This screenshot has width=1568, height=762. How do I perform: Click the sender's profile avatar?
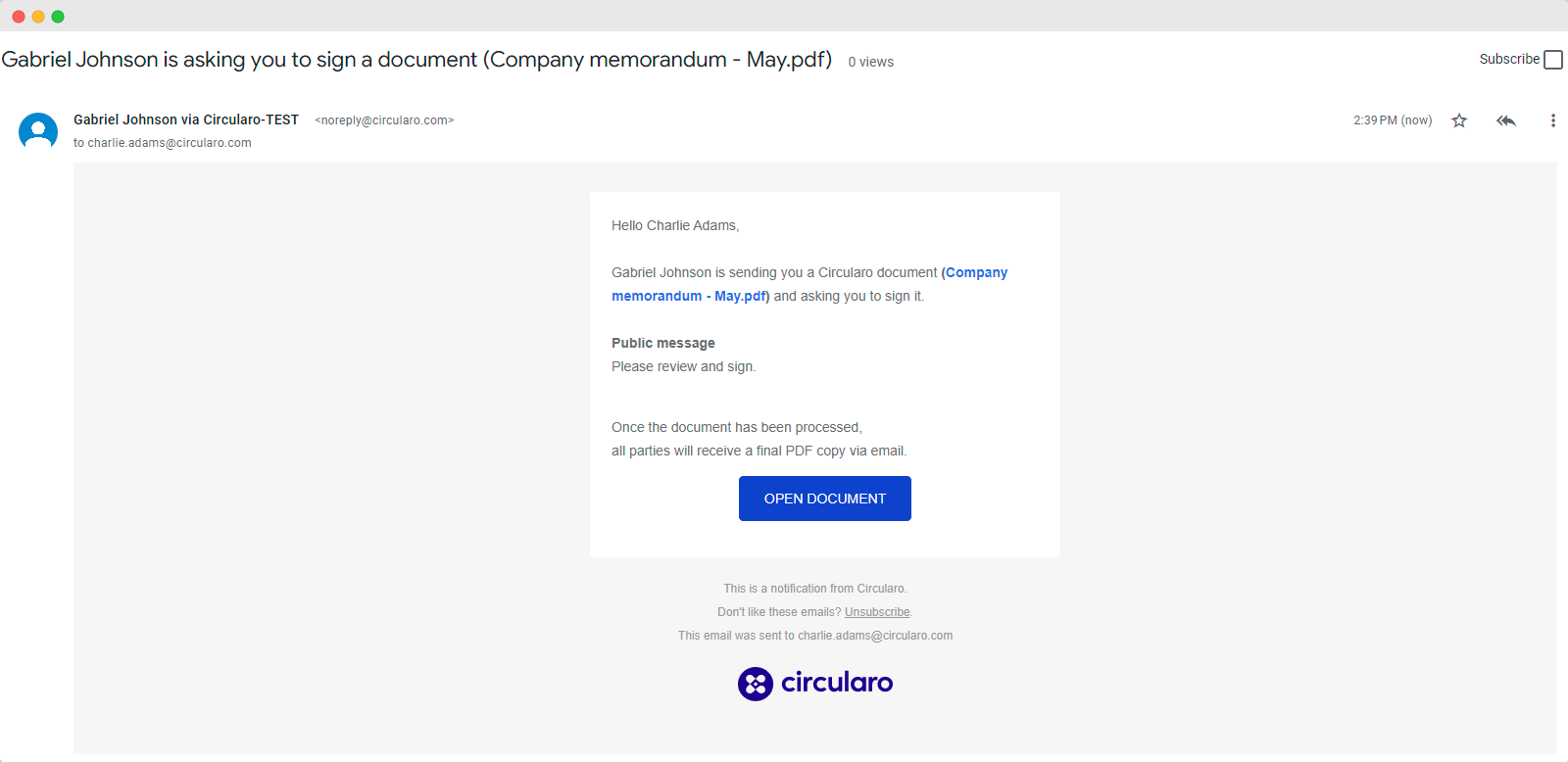tap(38, 131)
